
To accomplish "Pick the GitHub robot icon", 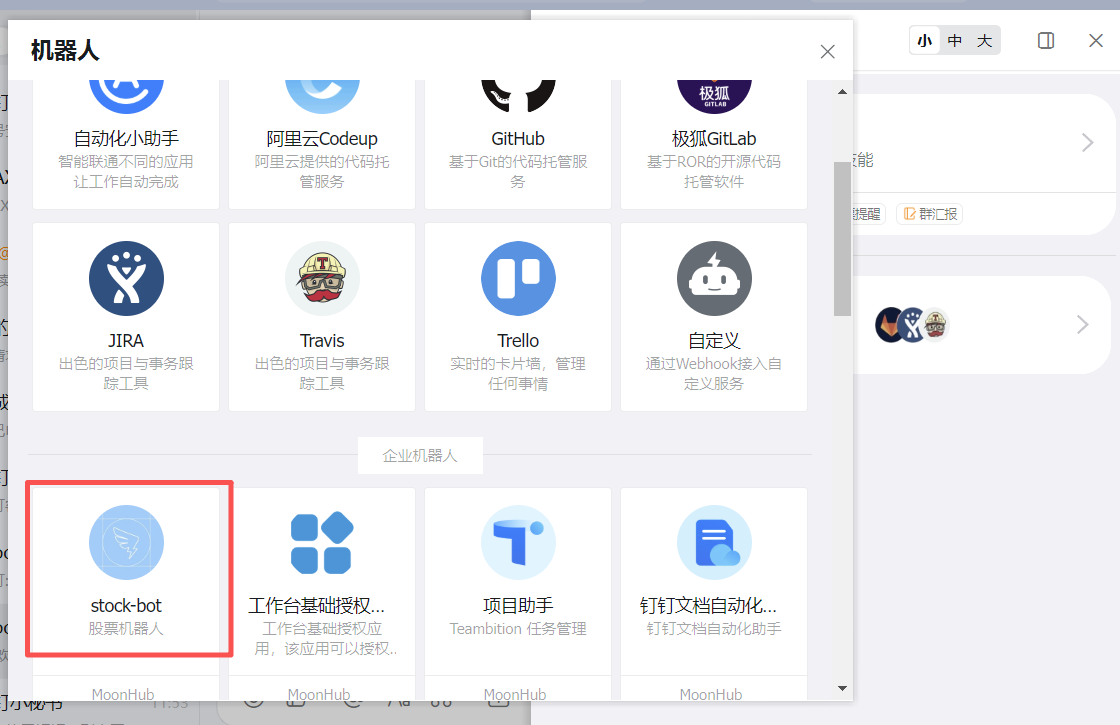I will (x=518, y=96).
